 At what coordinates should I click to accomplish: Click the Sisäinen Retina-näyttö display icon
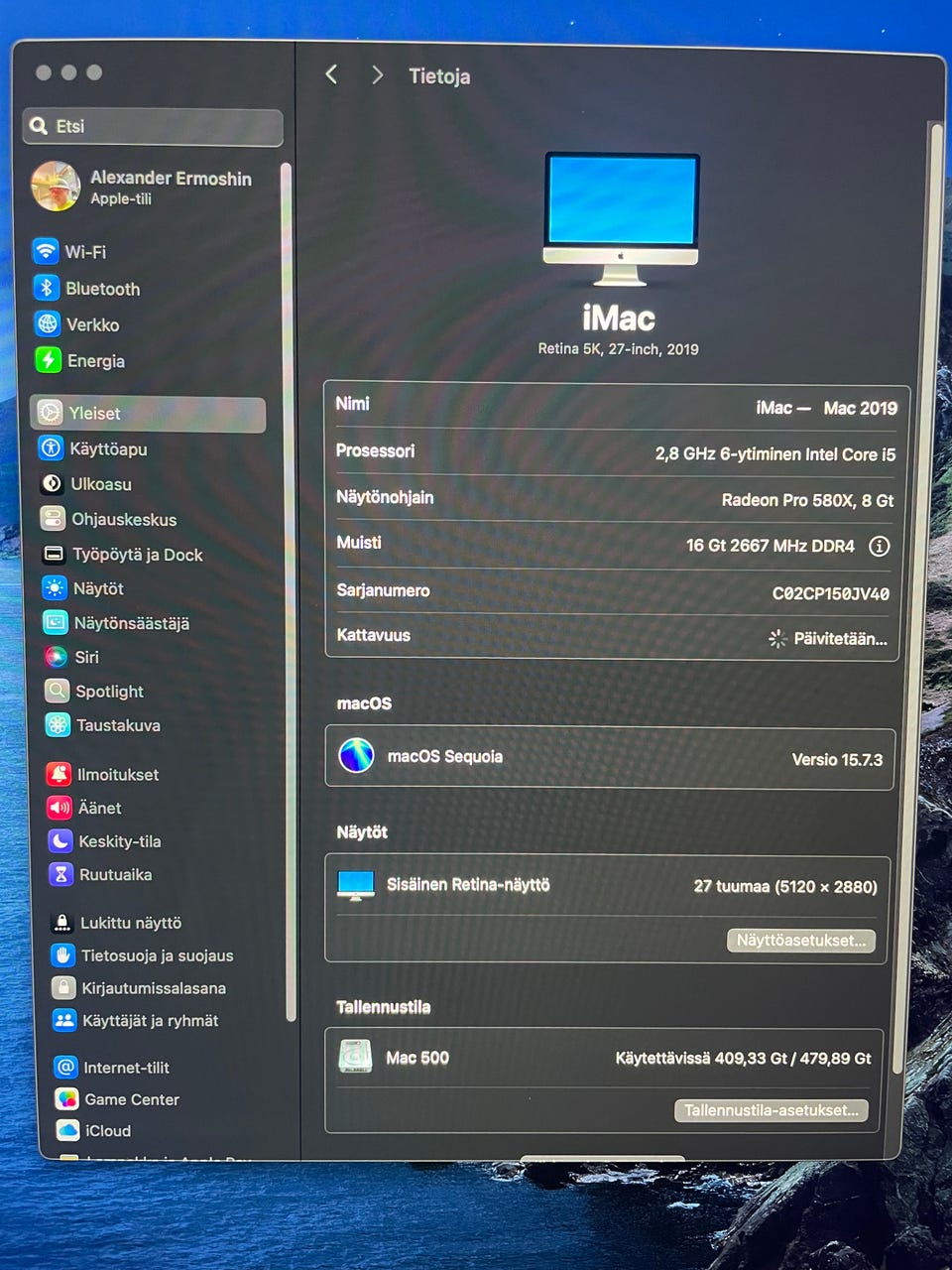pos(356,885)
